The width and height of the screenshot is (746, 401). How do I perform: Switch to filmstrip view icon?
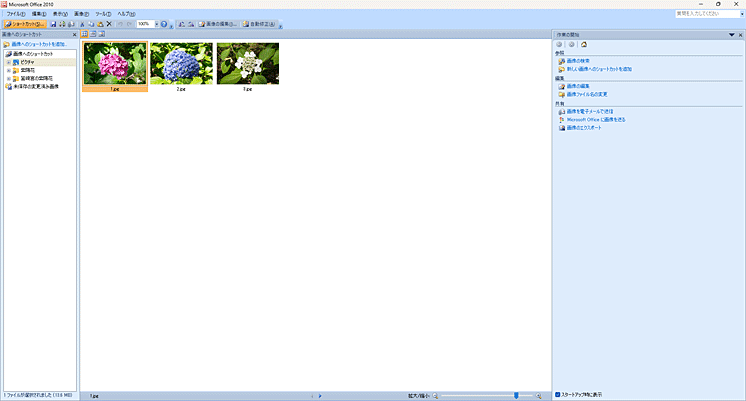point(92,34)
